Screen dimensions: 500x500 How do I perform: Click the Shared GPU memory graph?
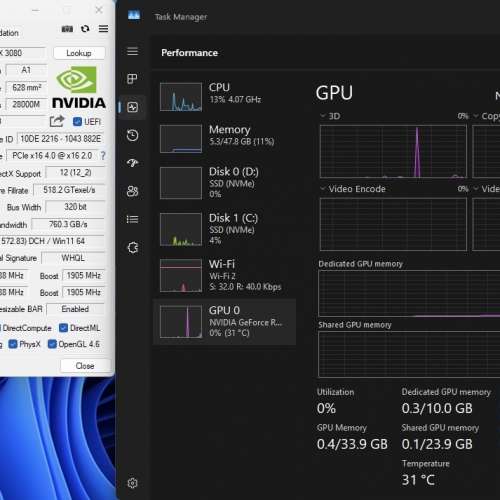coord(409,354)
